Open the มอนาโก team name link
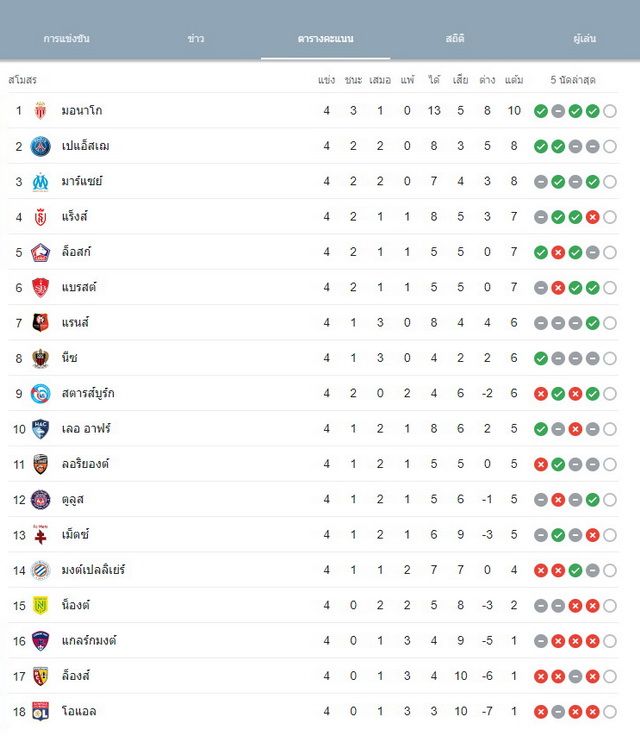640x736 pixels. point(82,111)
